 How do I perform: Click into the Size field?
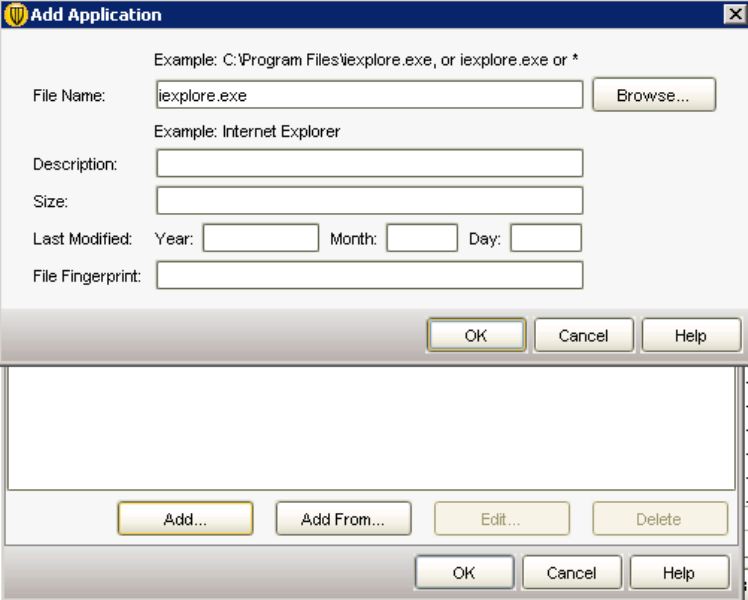[370, 200]
